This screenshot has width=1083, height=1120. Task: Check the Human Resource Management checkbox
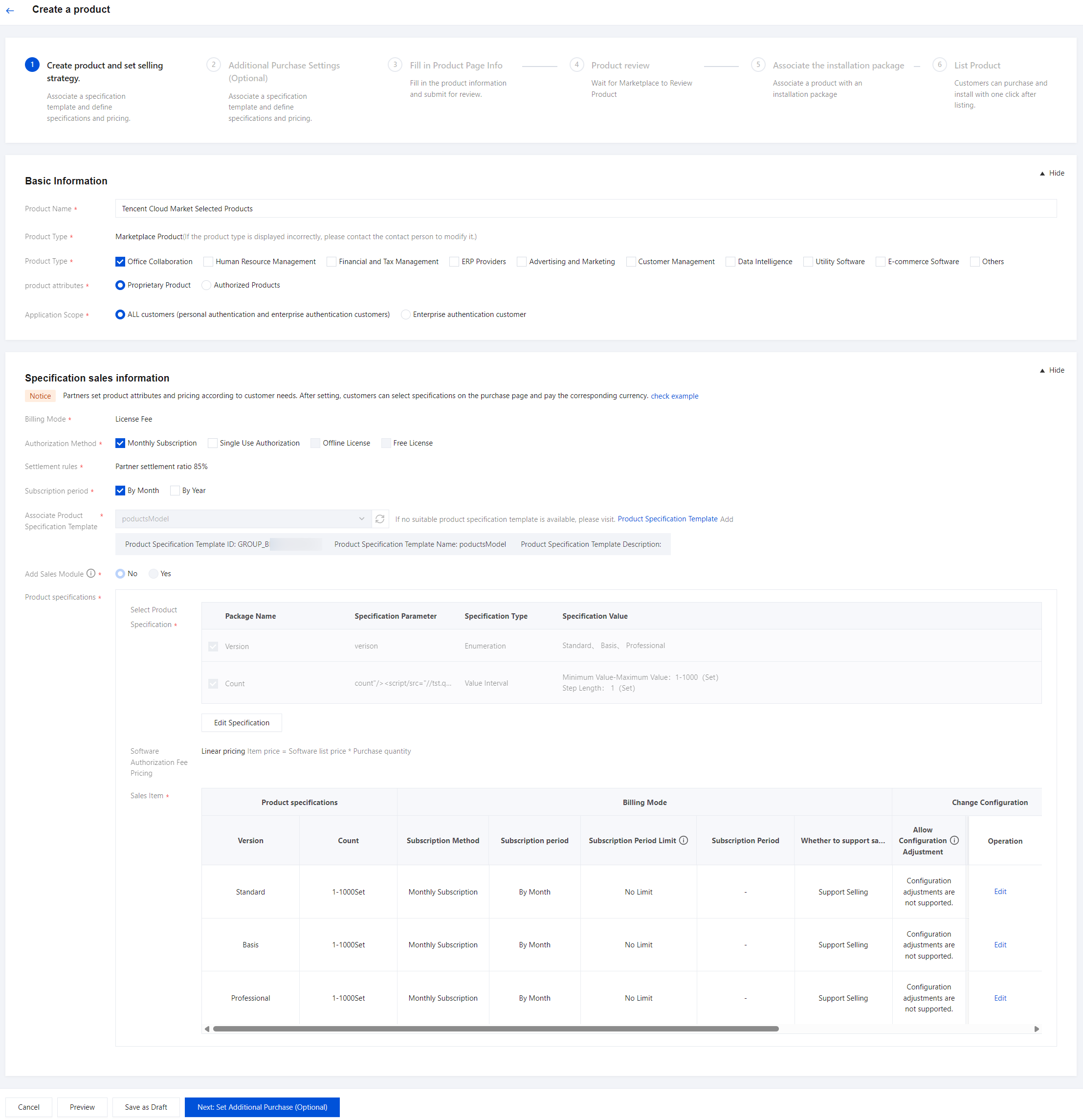[x=208, y=262]
